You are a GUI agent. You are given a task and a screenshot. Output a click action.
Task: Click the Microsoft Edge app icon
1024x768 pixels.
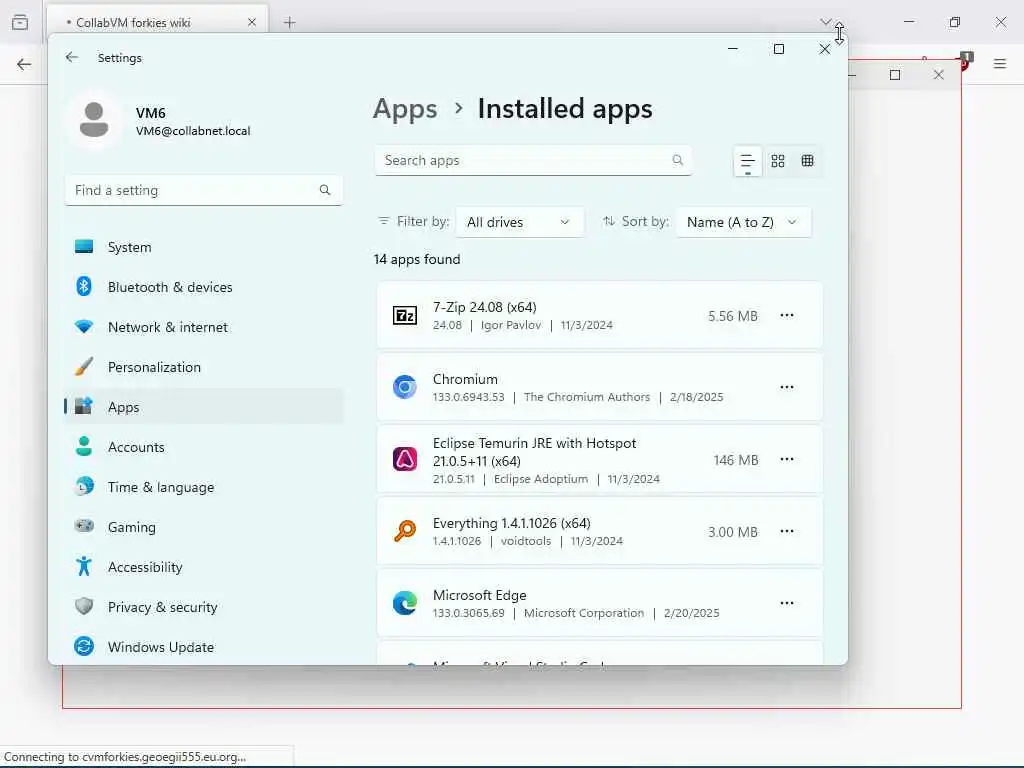405,603
